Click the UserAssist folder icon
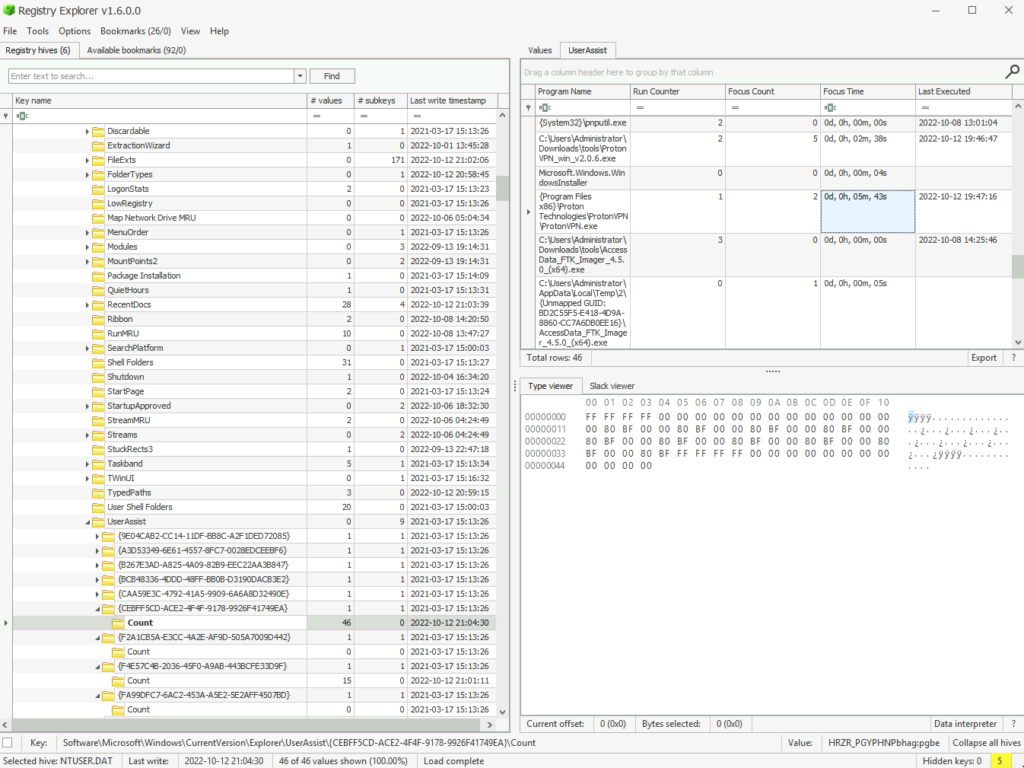Viewport: 1024px width, 768px height. (98, 522)
